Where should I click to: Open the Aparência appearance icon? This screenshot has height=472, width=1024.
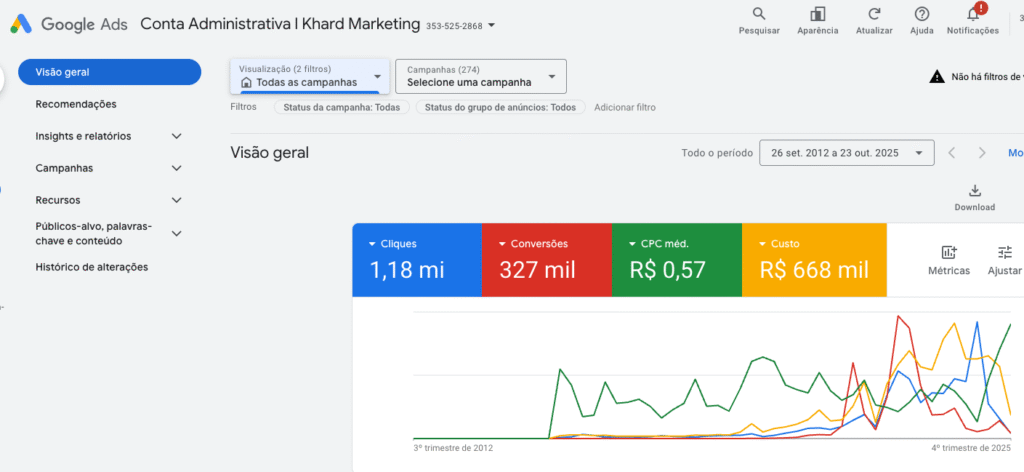coord(817,14)
